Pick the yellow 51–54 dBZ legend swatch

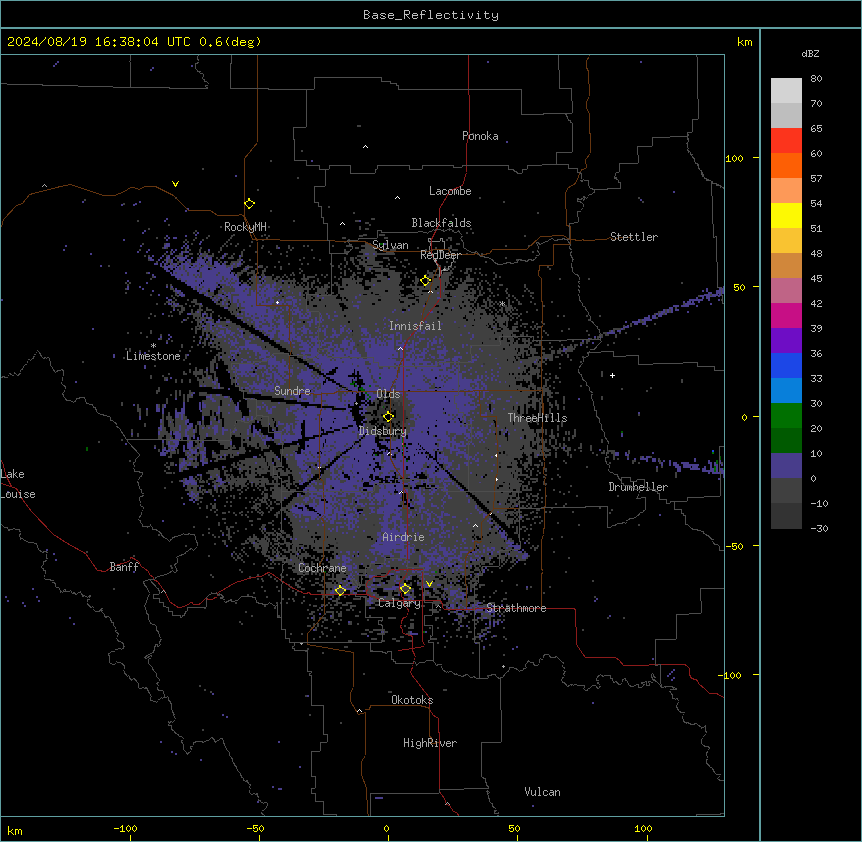pyautogui.click(x=786, y=215)
